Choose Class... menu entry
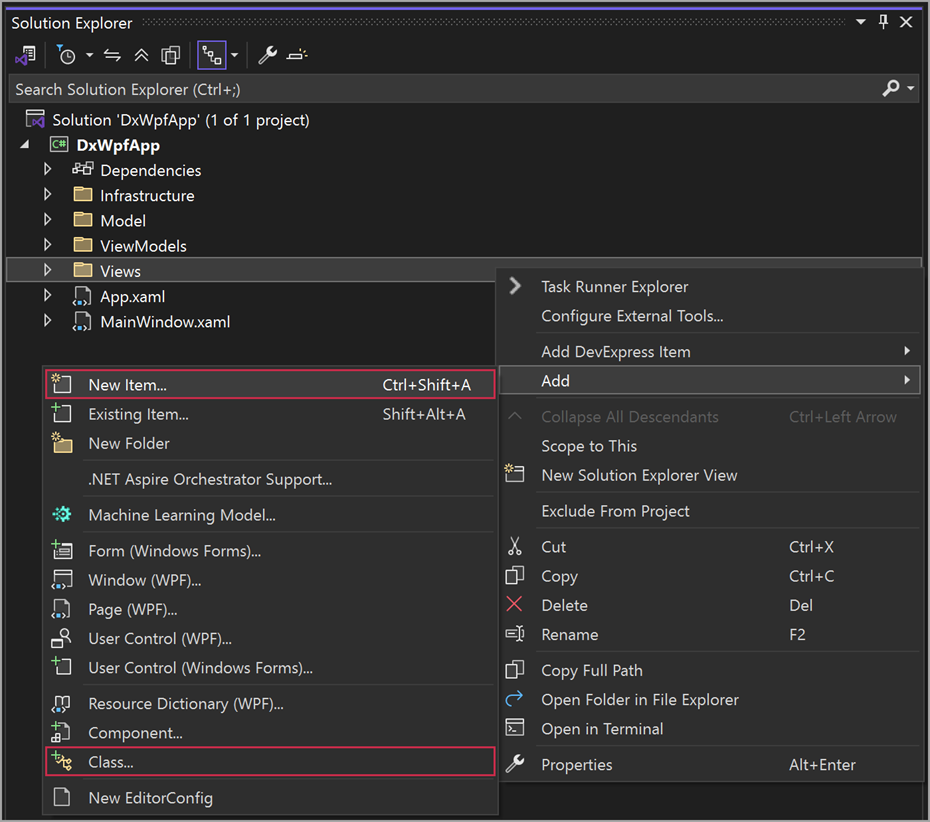Viewport: 930px width, 822px height. coord(270,762)
